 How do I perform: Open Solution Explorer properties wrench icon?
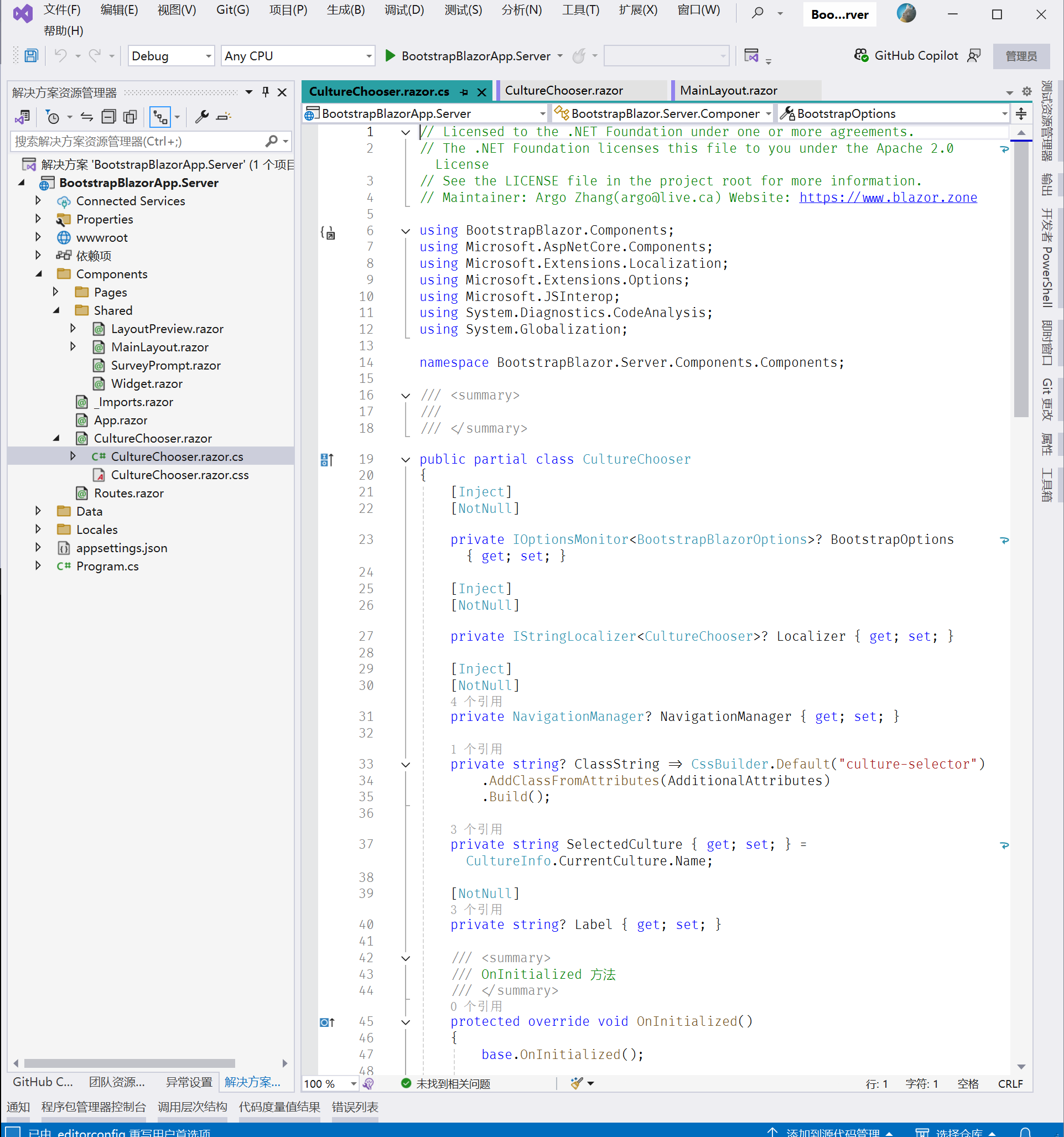[201, 117]
